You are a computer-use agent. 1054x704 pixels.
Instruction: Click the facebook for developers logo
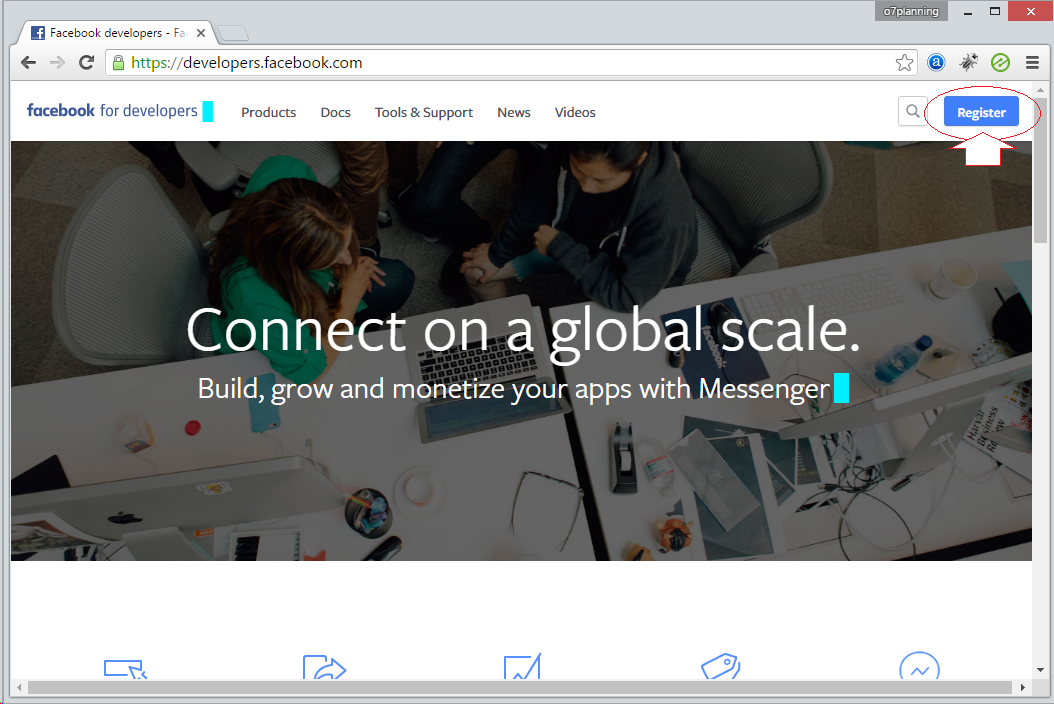112,111
